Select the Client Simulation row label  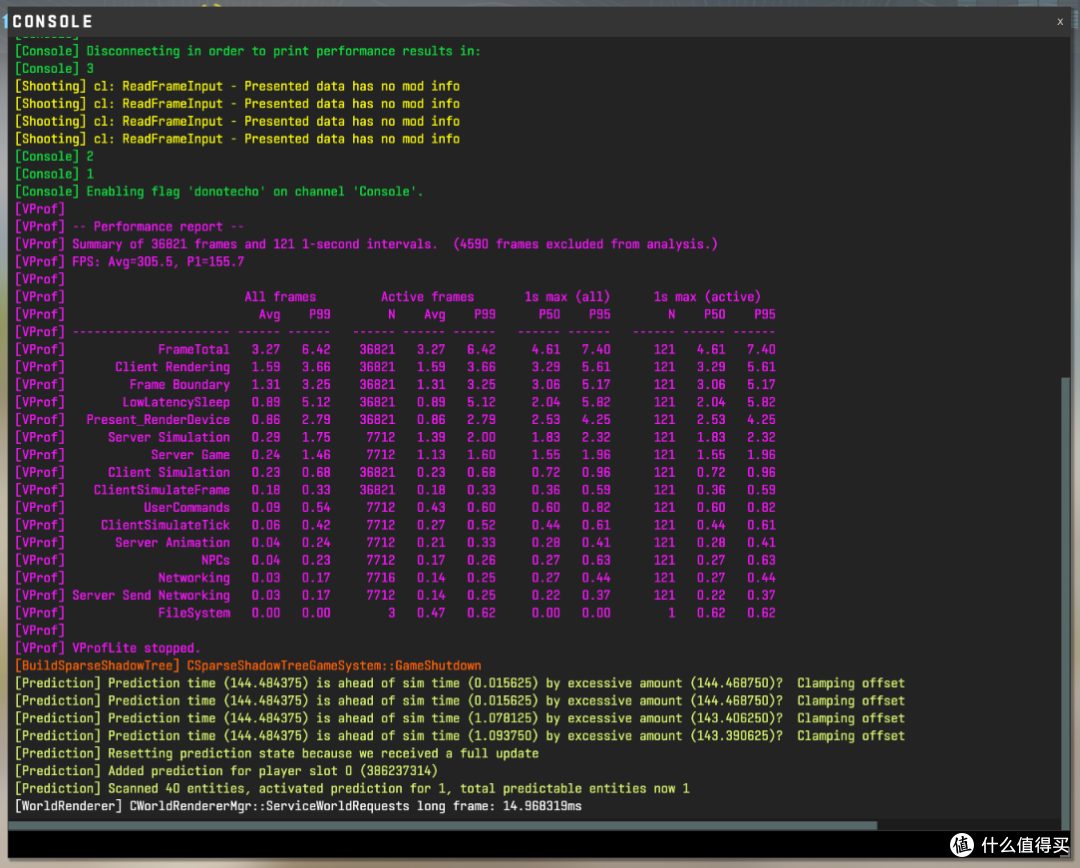coord(169,473)
